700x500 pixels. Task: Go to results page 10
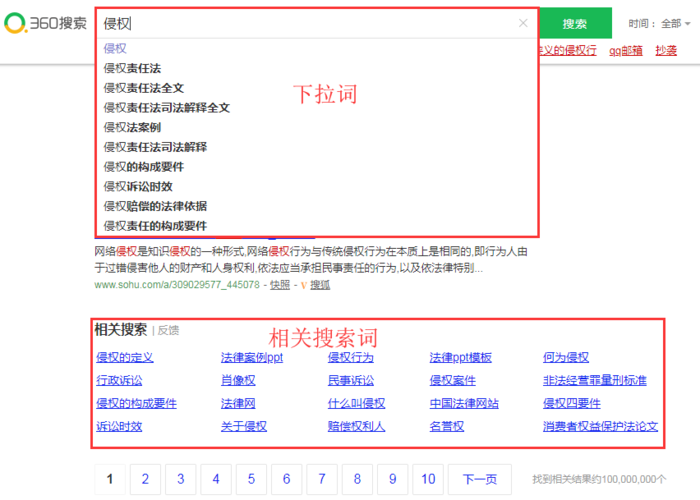click(x=428, y=479)
